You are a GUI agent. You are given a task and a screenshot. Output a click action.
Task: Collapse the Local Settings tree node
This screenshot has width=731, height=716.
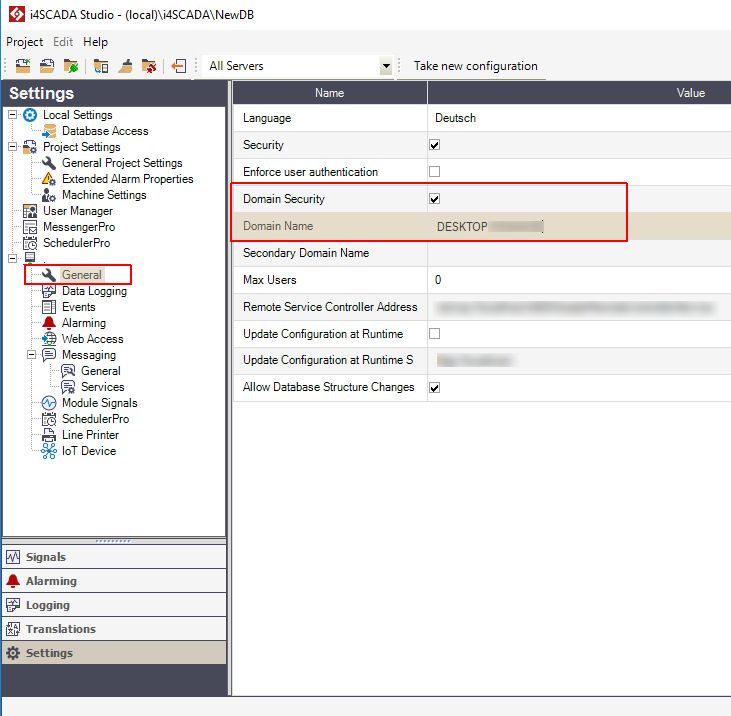[x=13, y=115]
